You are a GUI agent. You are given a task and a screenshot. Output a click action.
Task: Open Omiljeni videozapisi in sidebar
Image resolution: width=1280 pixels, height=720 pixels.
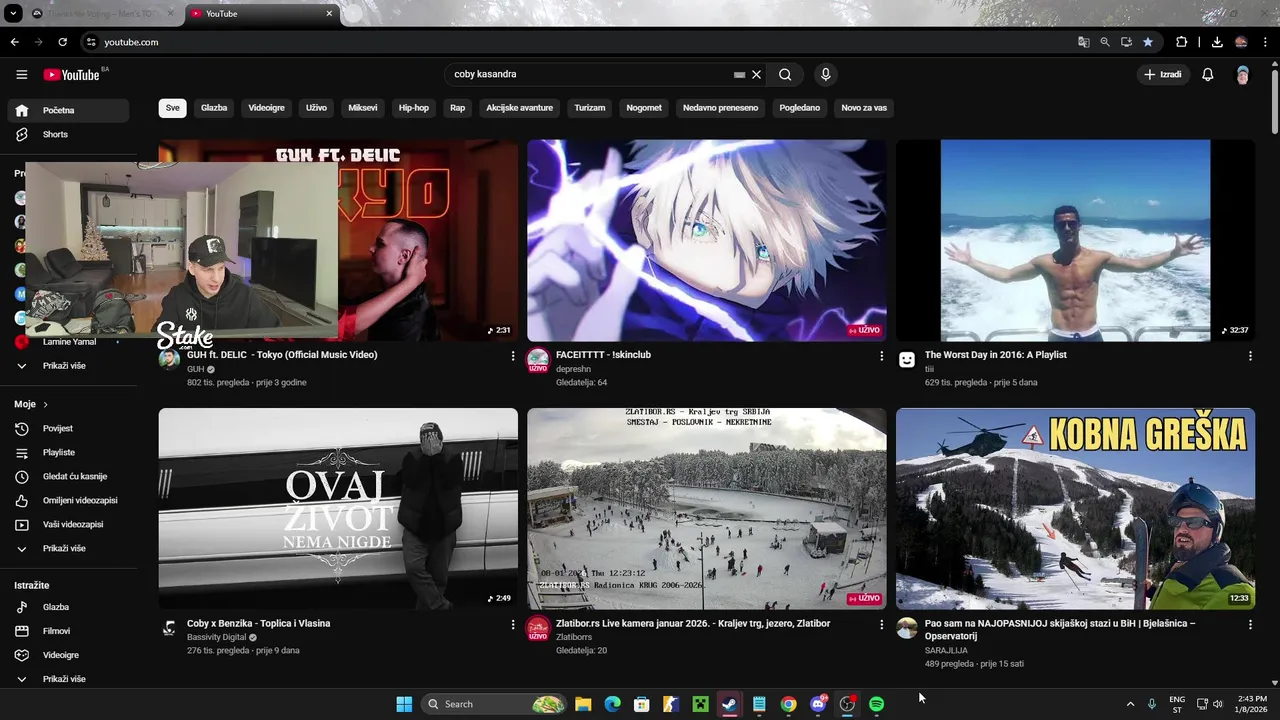[x=70, y=500]
